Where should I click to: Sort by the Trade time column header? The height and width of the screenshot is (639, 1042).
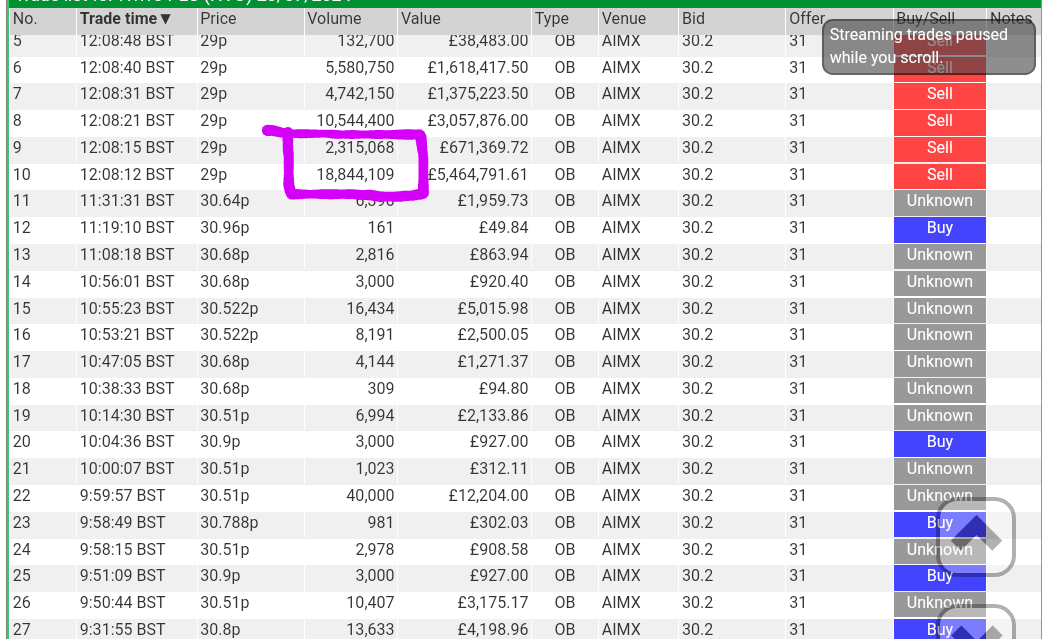pos(126,19)
